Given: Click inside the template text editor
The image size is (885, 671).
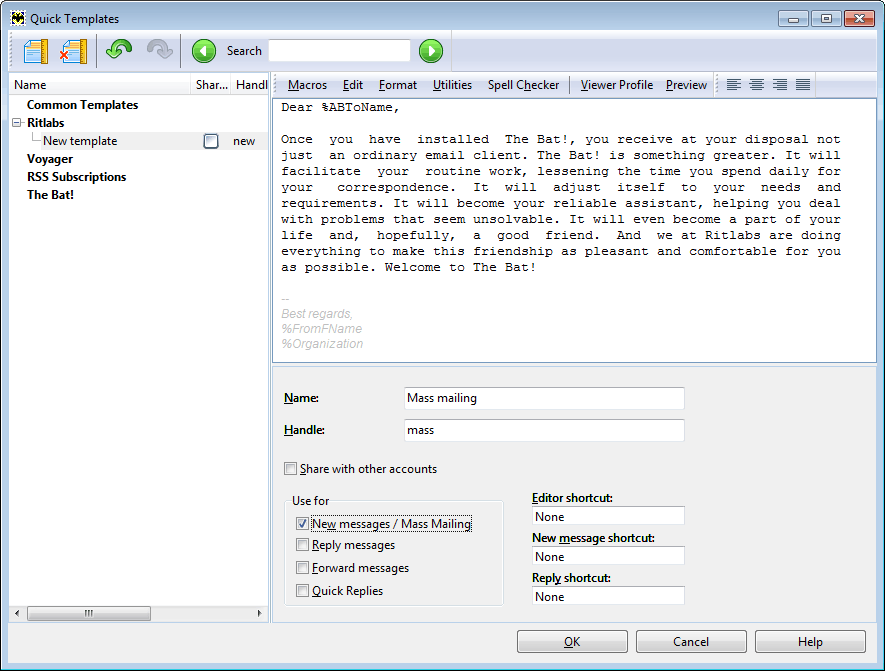Looking at the screenshot, I should pos(574,230).
